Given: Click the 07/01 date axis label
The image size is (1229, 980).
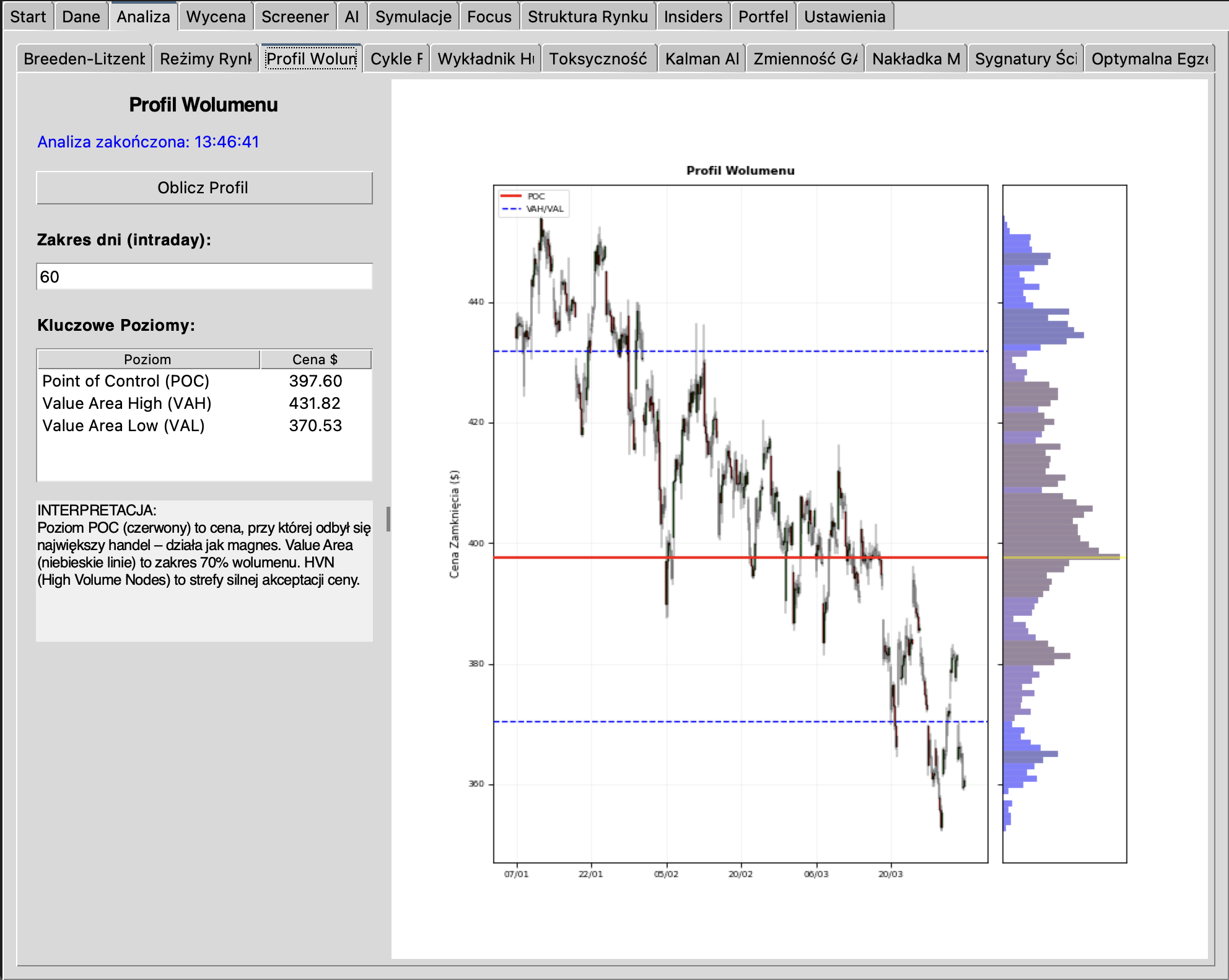Looking at the screenshot, I should point(517,874).
